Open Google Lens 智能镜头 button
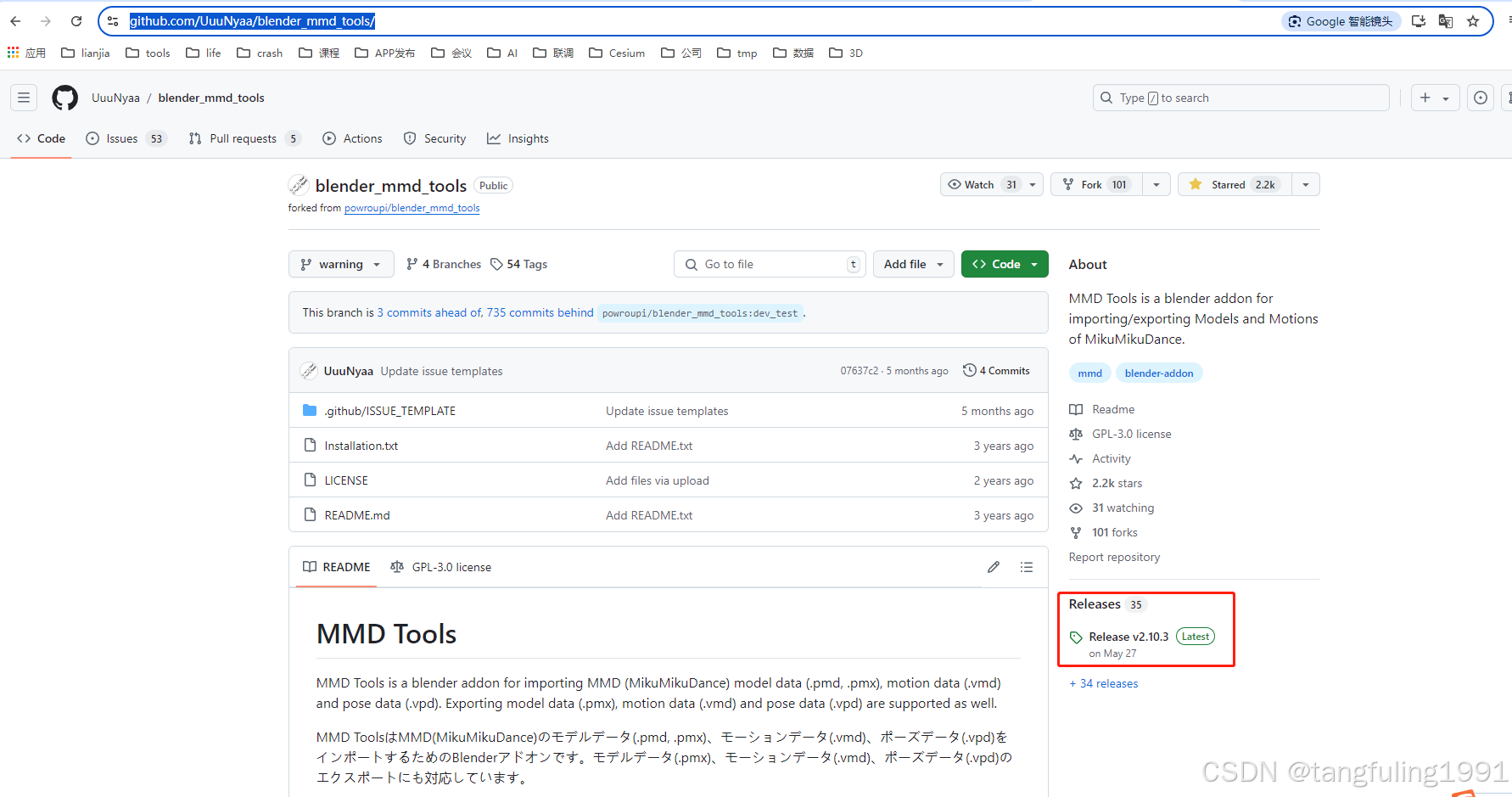Screen dimensions: 1512x797 pyautogui.click(x=1341, y=21)
